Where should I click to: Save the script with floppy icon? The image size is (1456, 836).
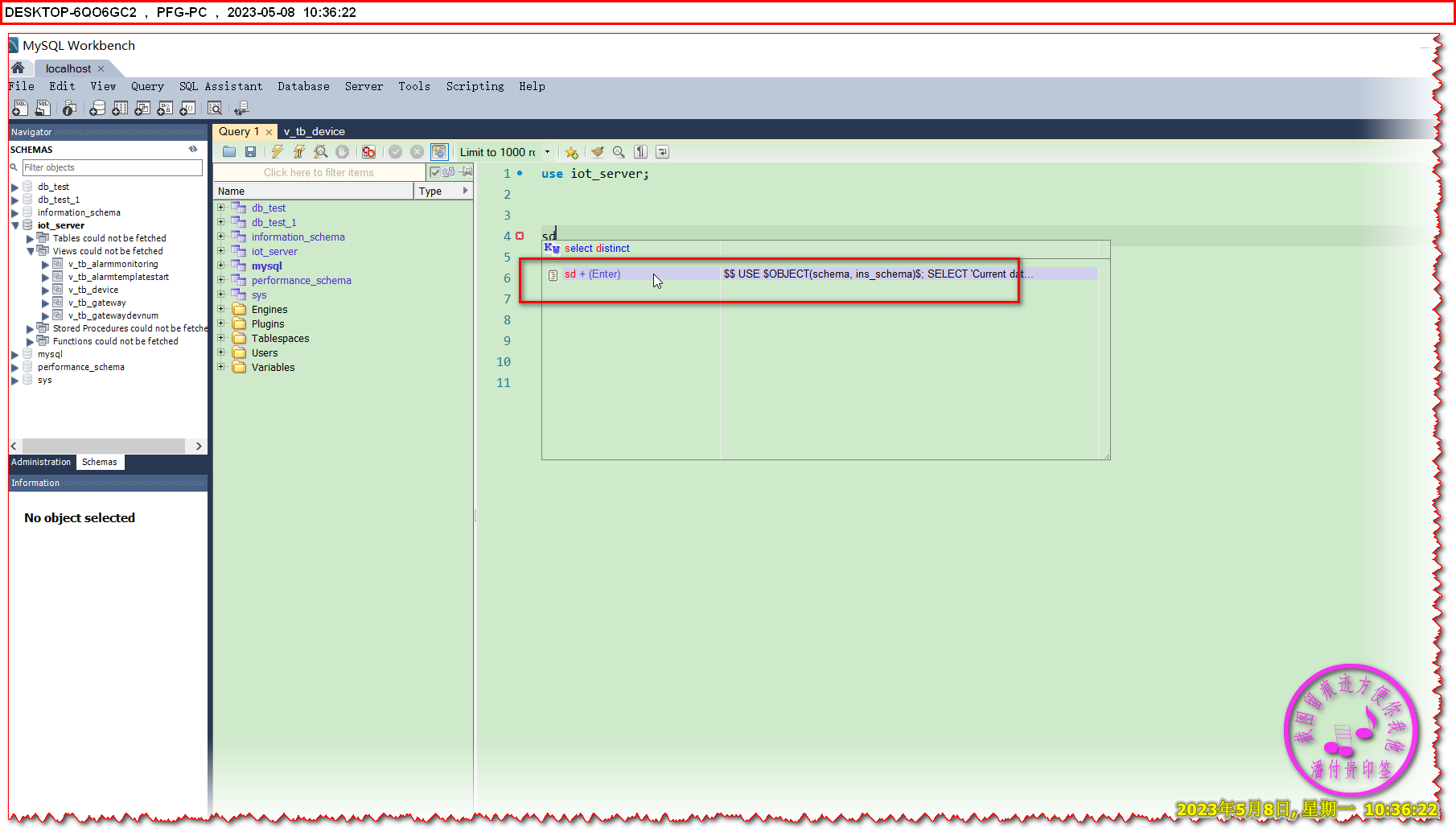click(250, 152)
